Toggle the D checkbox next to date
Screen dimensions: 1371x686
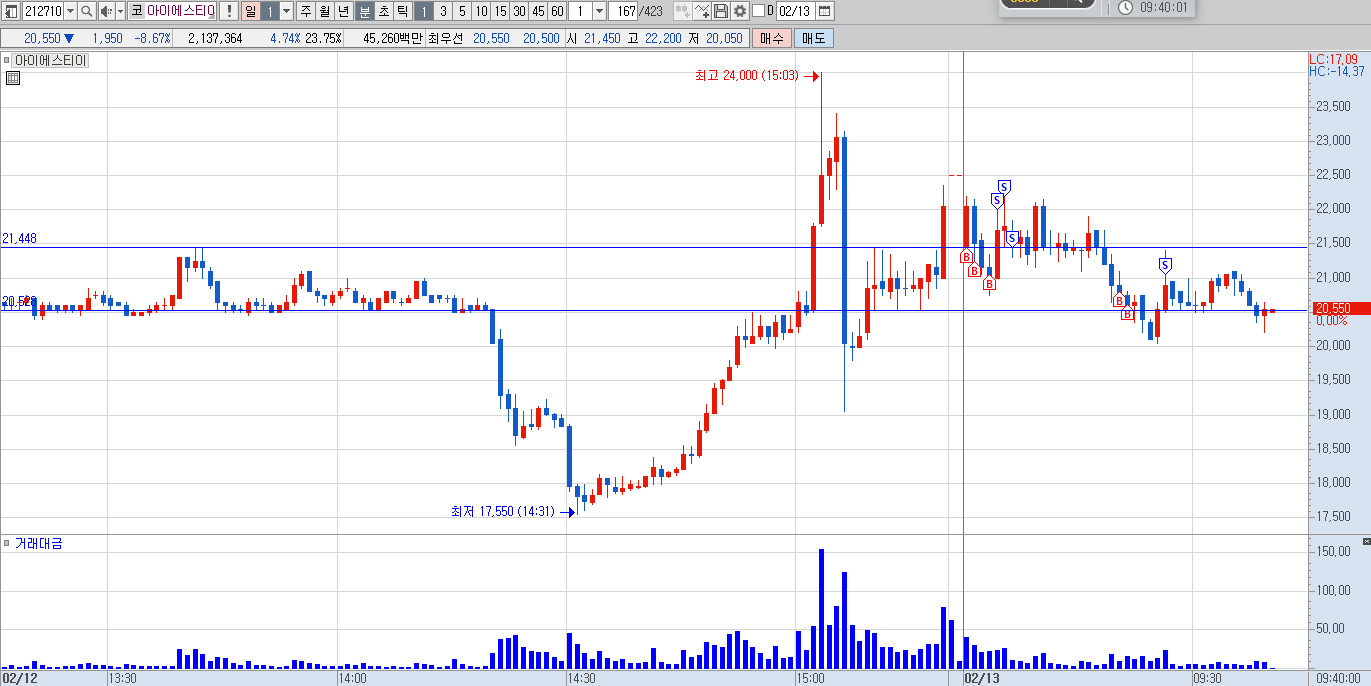click(758, 11)
